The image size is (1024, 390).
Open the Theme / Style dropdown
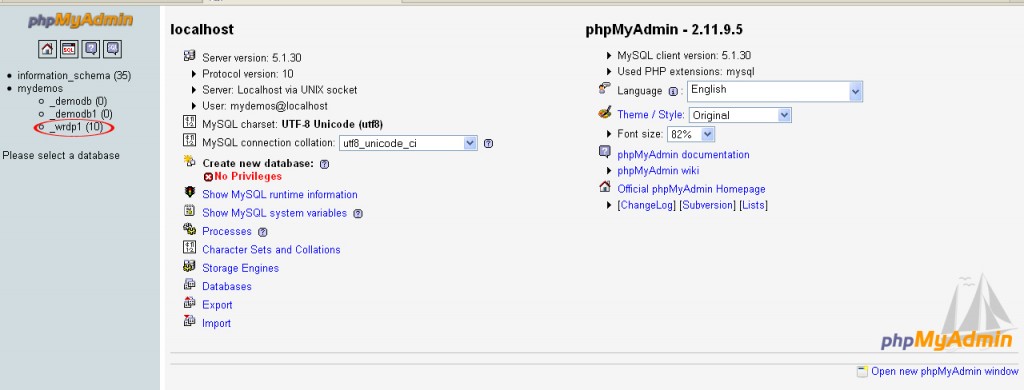tap(740, 115)
